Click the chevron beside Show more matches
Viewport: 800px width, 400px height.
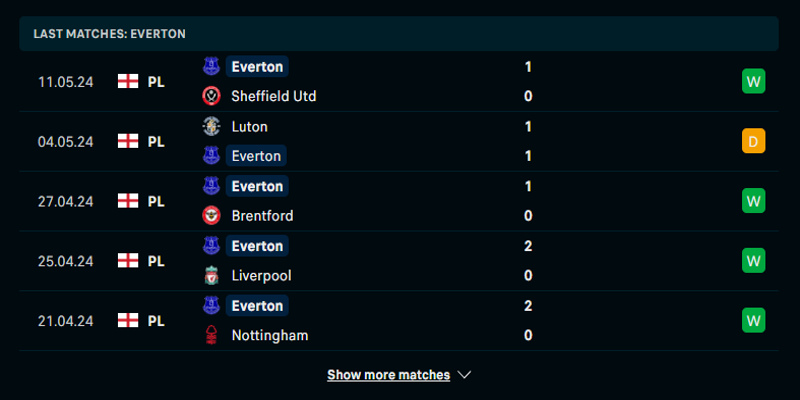tap(464, 375)
